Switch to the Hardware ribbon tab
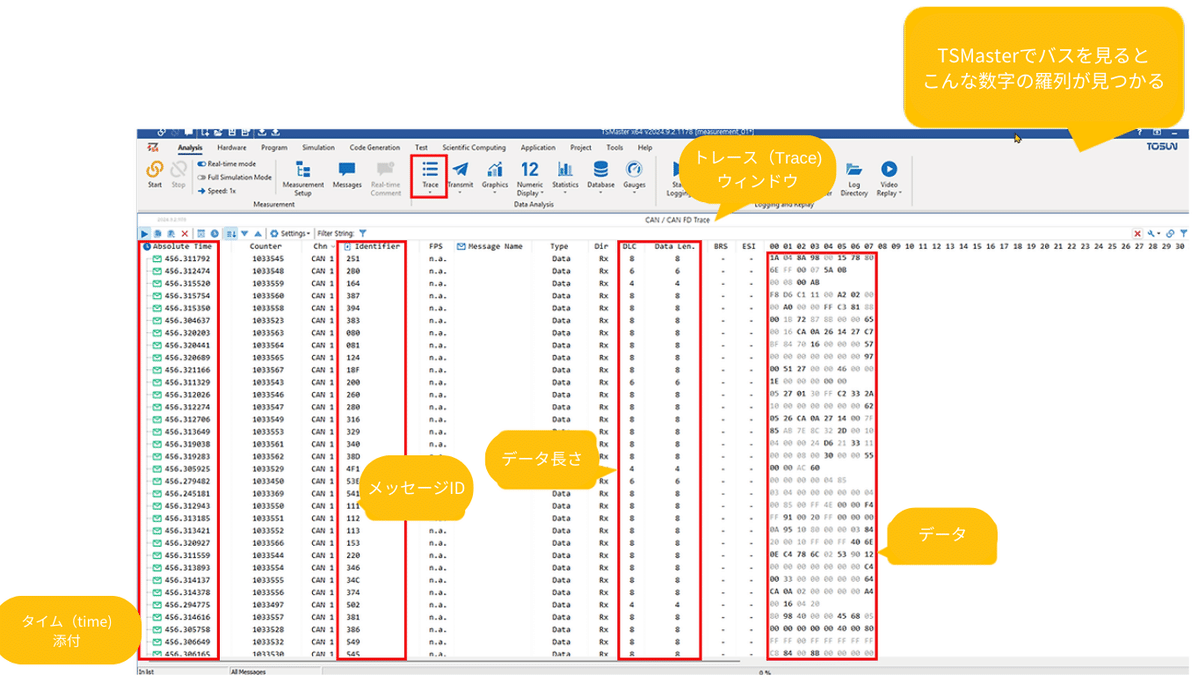This screenshot has width=1200, height=675. (232, 147)
